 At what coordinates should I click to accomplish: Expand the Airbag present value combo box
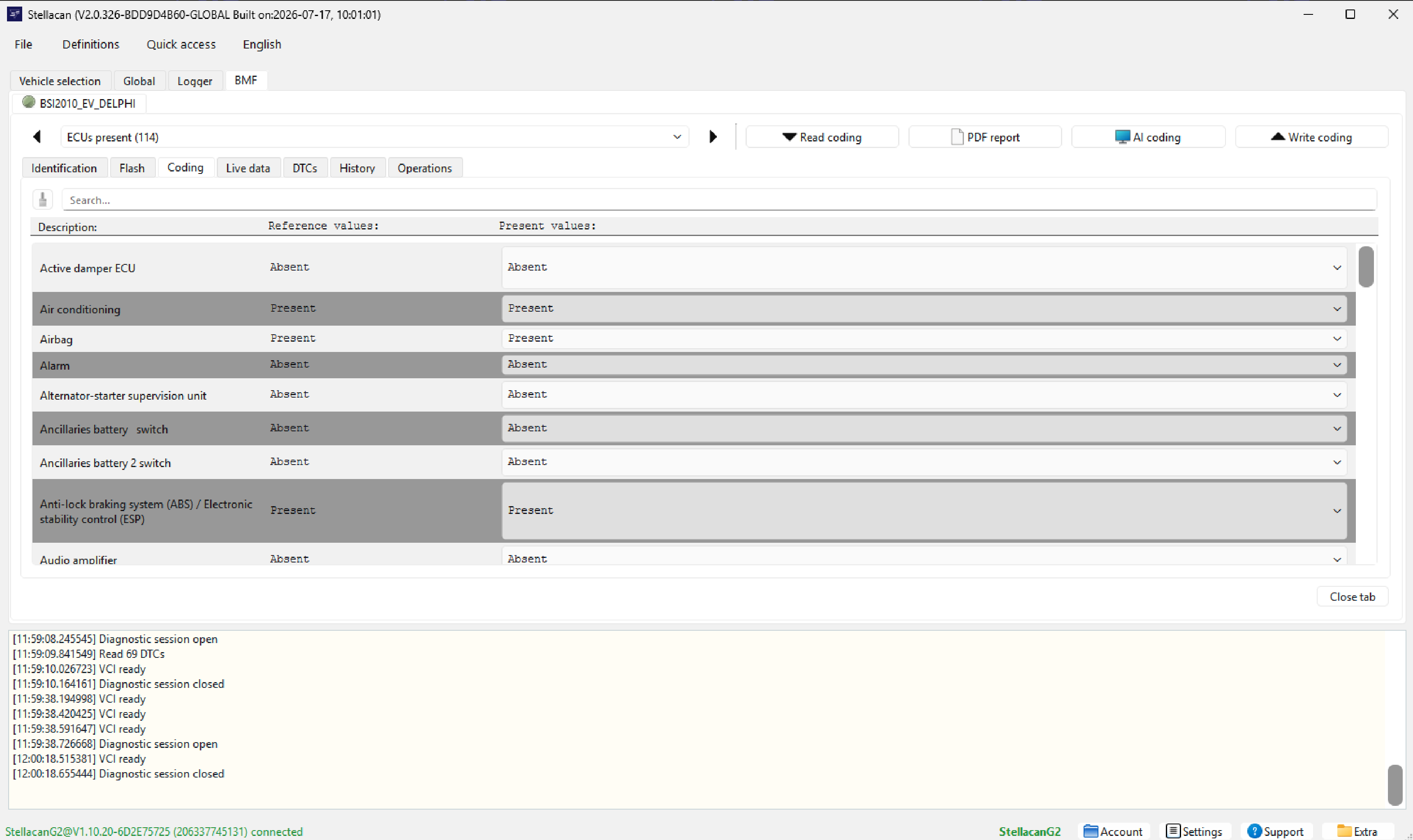pos(924,338)
